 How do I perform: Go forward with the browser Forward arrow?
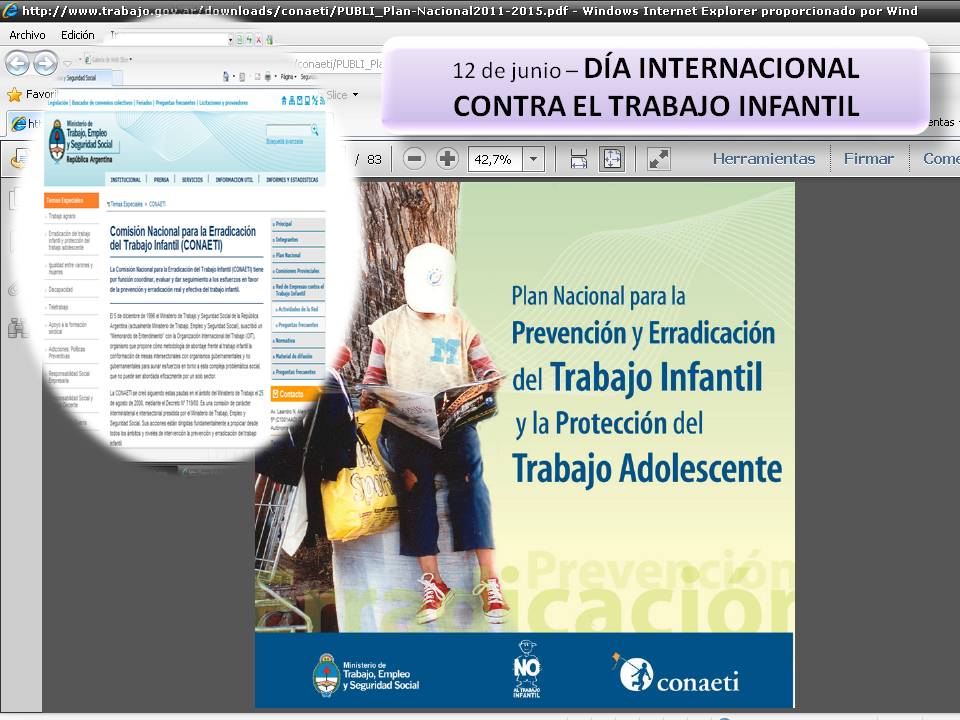point(45,63)
